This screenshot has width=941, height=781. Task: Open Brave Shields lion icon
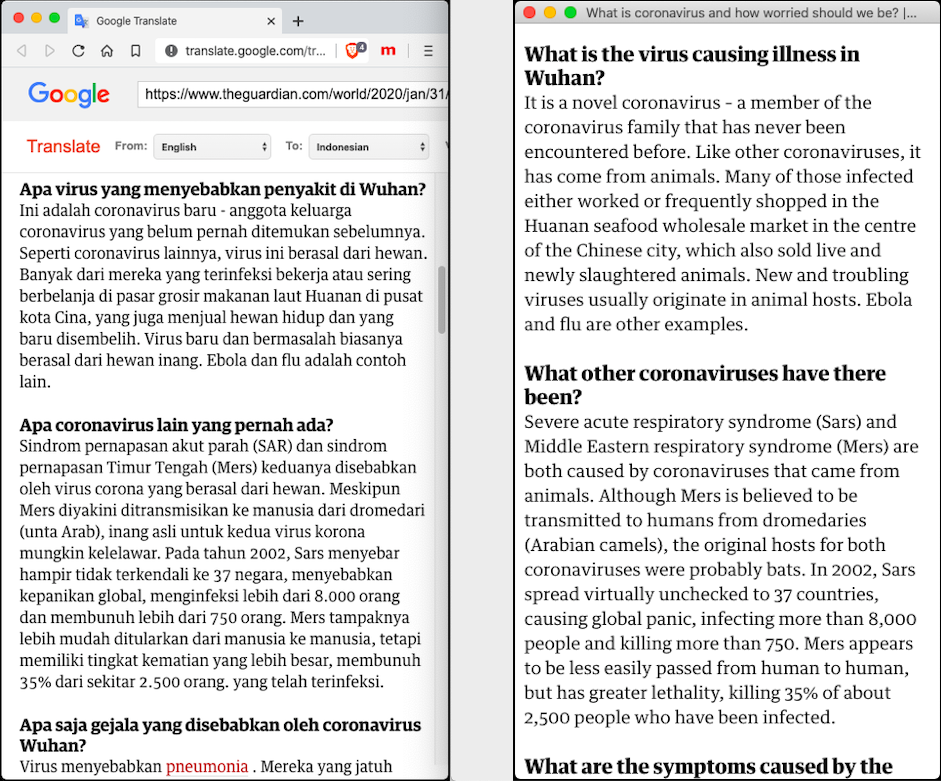(x=354, y=50)
